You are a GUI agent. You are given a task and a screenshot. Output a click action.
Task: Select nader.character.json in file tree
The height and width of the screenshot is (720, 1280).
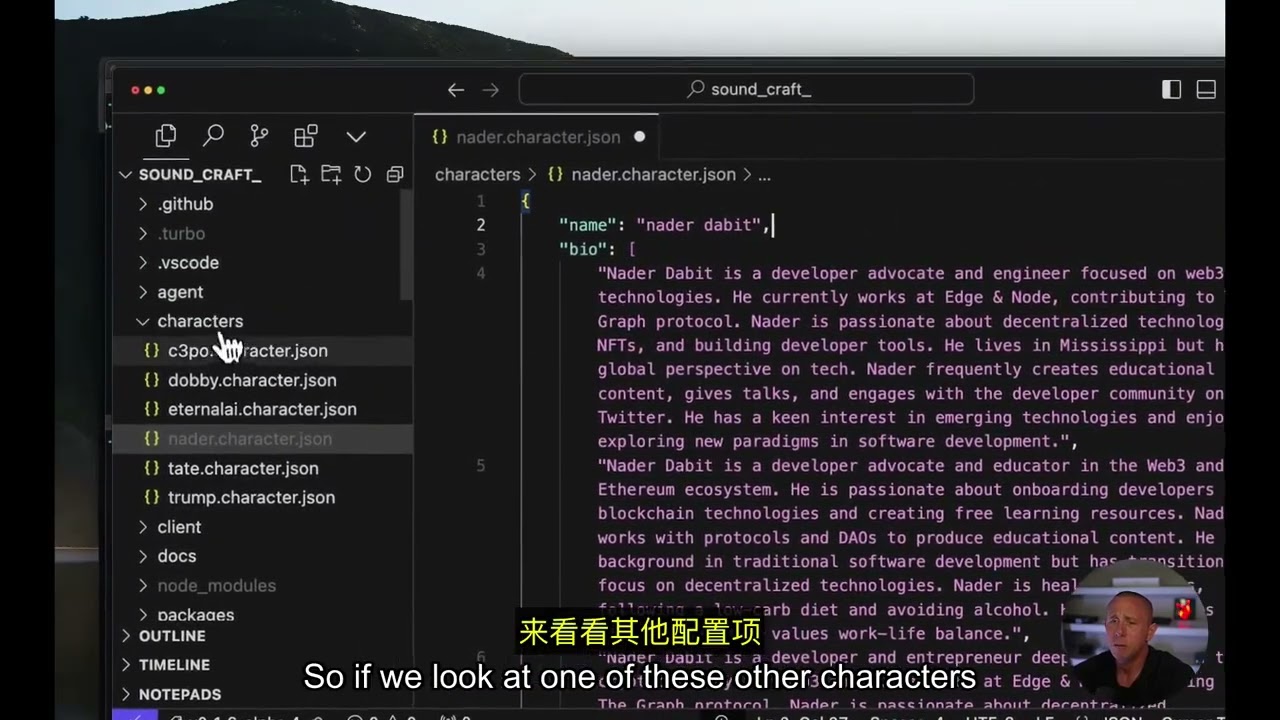[250, 439]
